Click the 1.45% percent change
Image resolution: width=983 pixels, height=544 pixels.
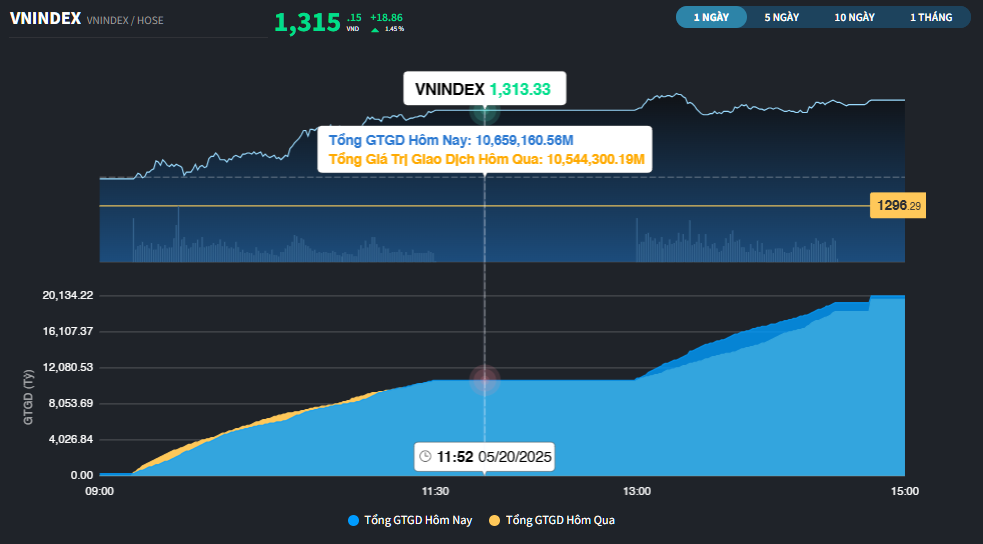point(394,29)
